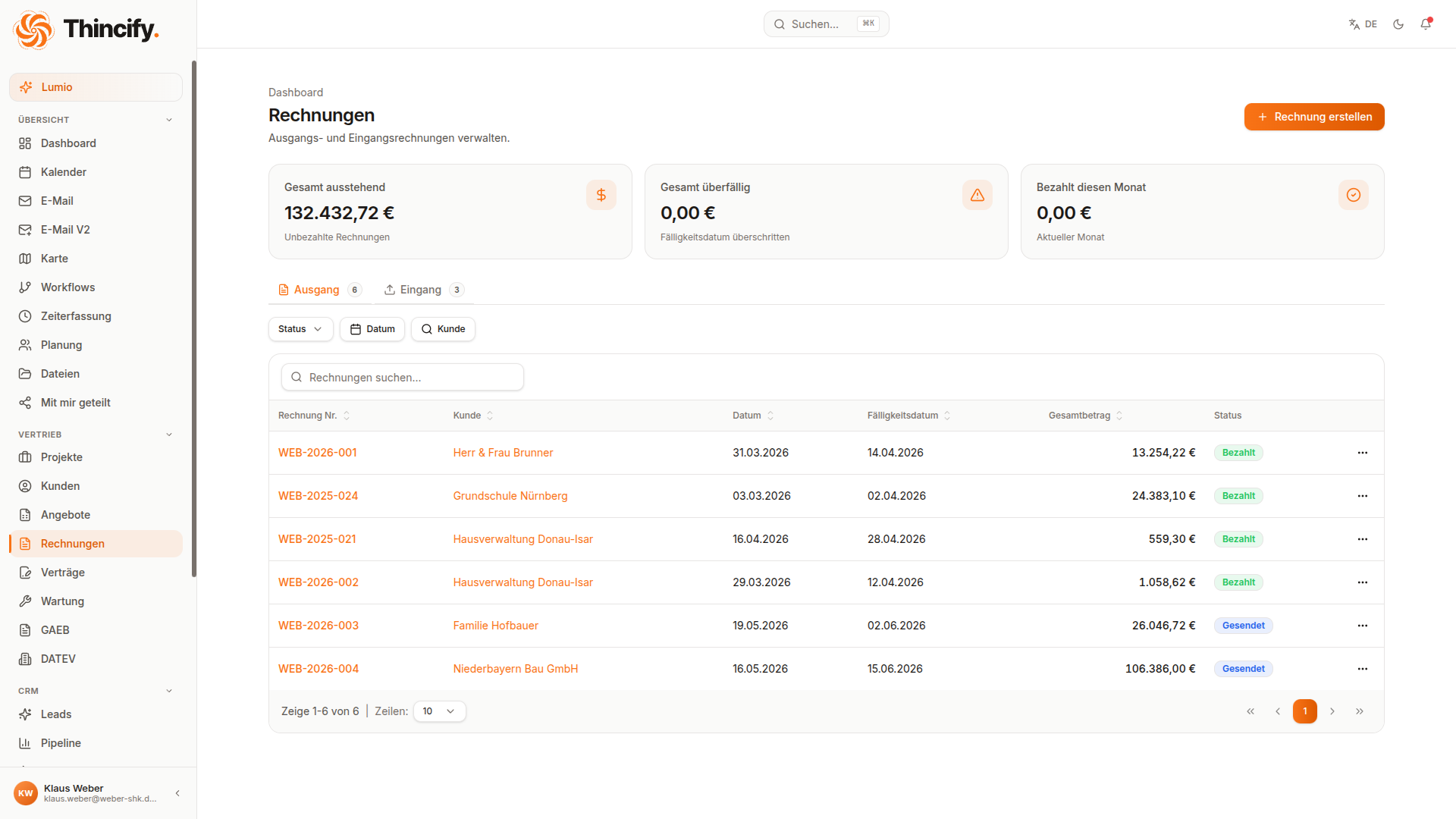This screenshot has width=1456, height=819.
Task: Open the Datum filter
Action: point(372,329)
